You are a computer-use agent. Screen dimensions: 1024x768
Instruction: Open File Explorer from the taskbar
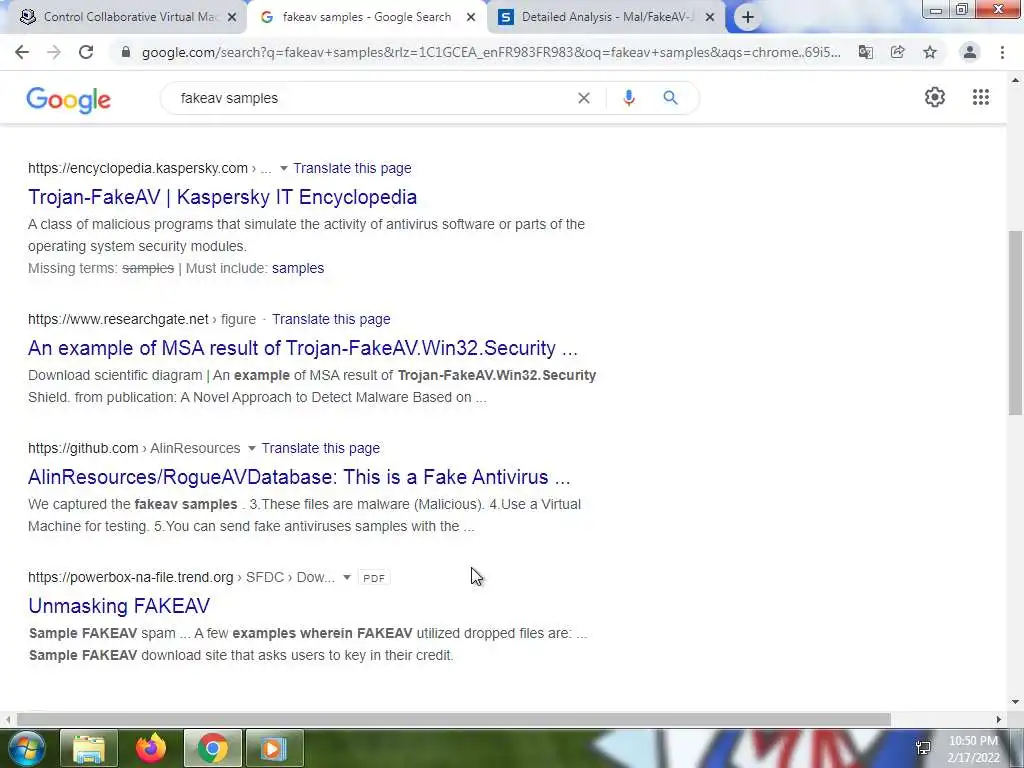tap(89, 748)
